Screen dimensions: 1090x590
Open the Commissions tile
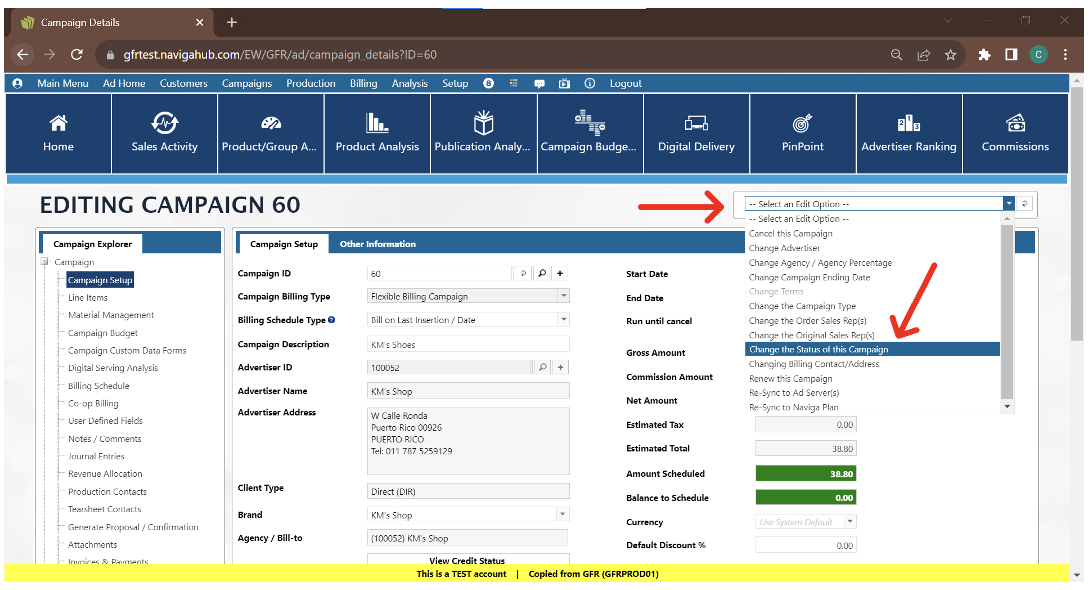[x=1015, y=124]
